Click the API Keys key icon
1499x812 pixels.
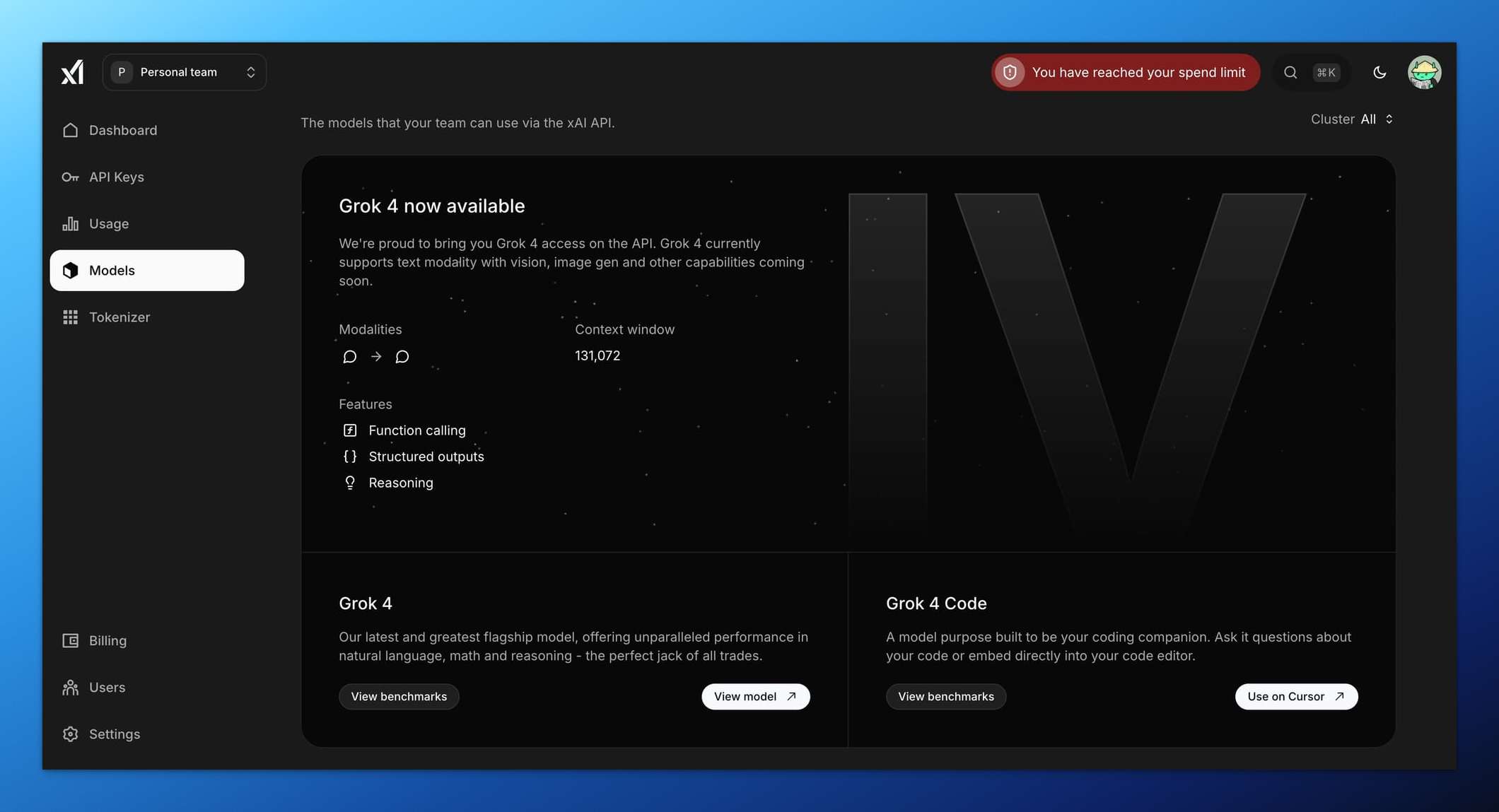coord(70,177)
